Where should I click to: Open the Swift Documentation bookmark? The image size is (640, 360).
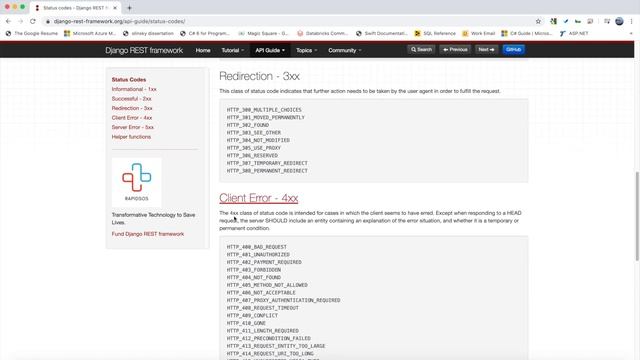coord(381,33)
